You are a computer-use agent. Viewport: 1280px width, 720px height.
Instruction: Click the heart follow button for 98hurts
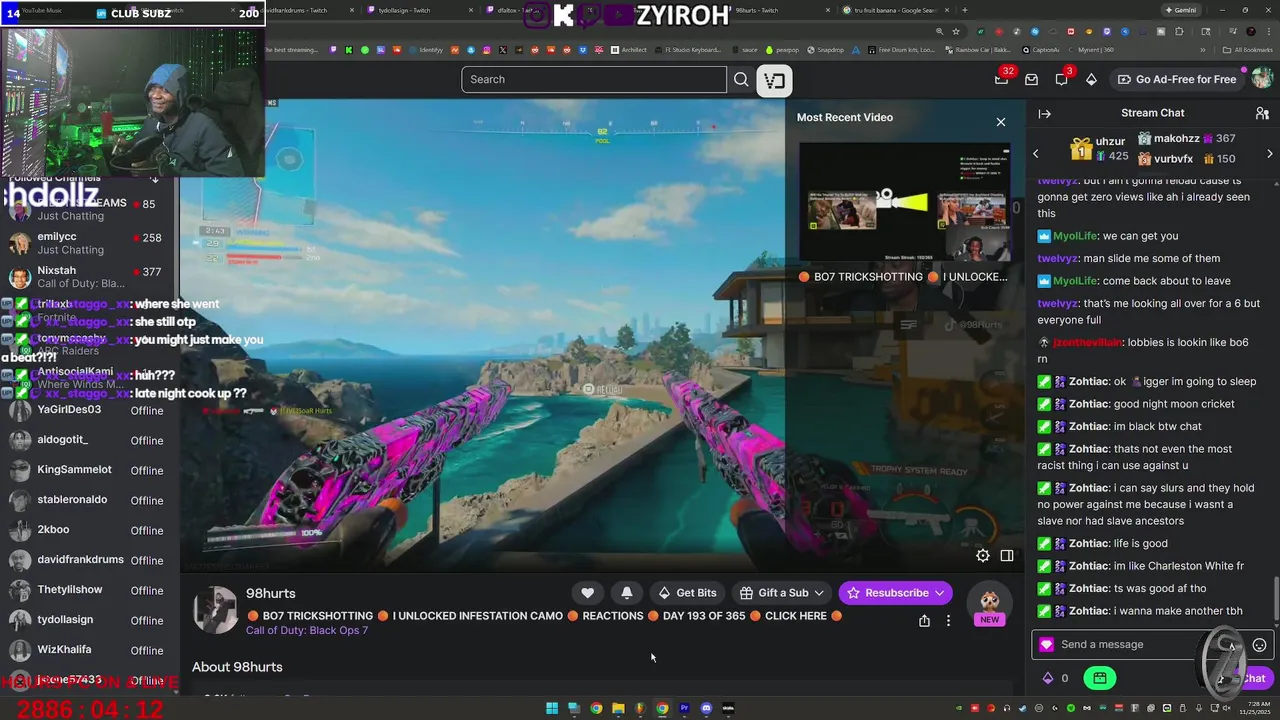588,593
